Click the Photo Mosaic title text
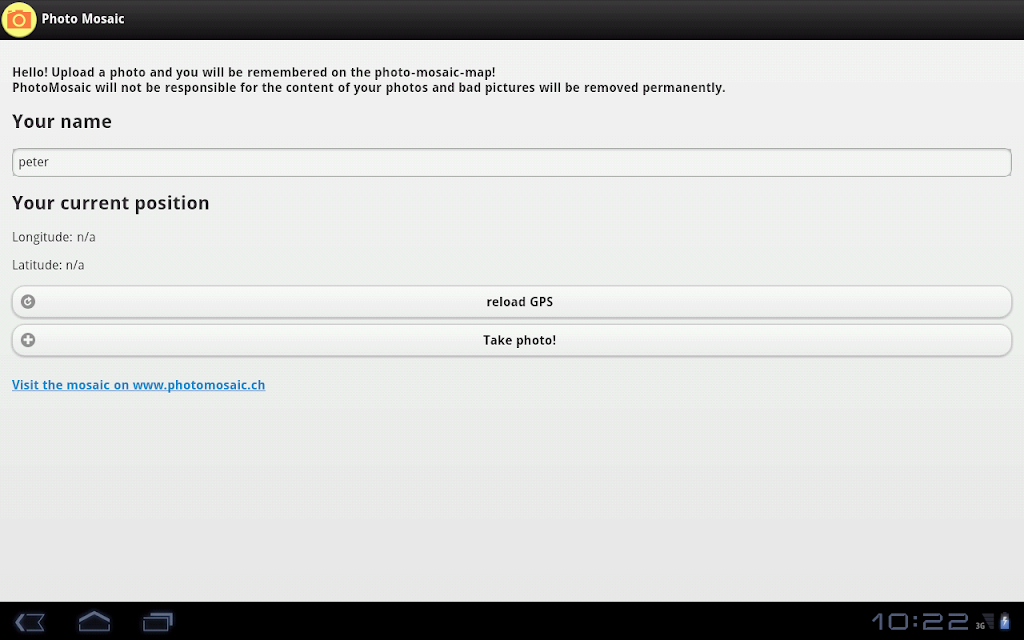Image resolution: width=1024 pixels, height=640 pixels. [x=83, y=19]
